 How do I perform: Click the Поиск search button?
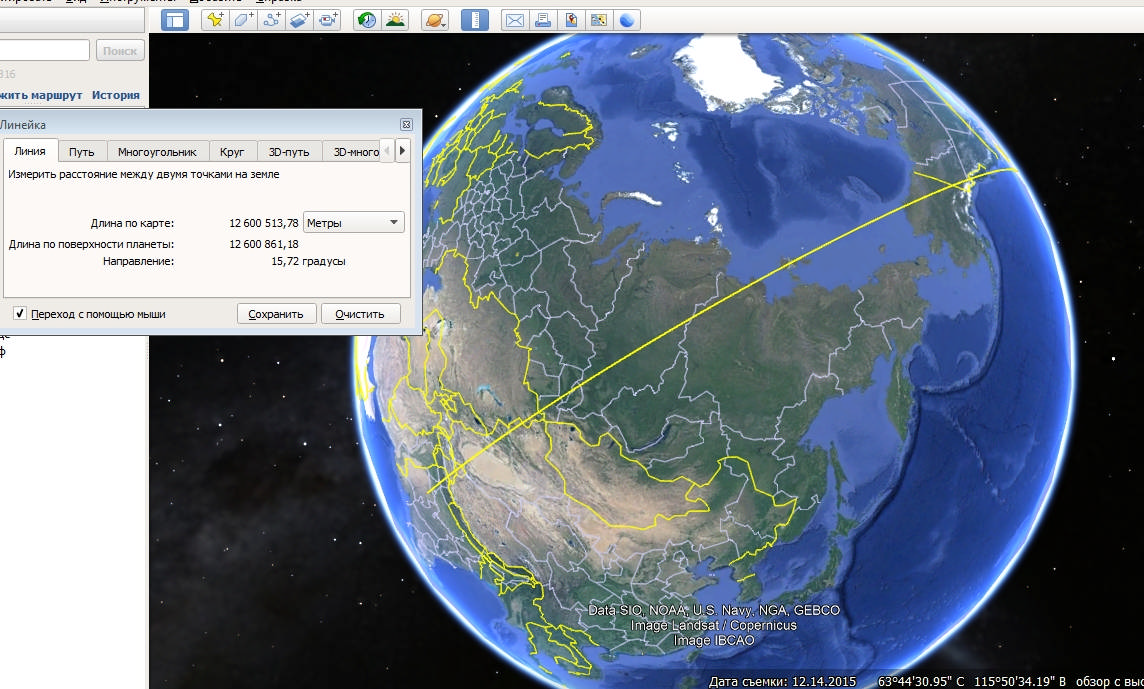pyautogui.click(x=120, y=50)
